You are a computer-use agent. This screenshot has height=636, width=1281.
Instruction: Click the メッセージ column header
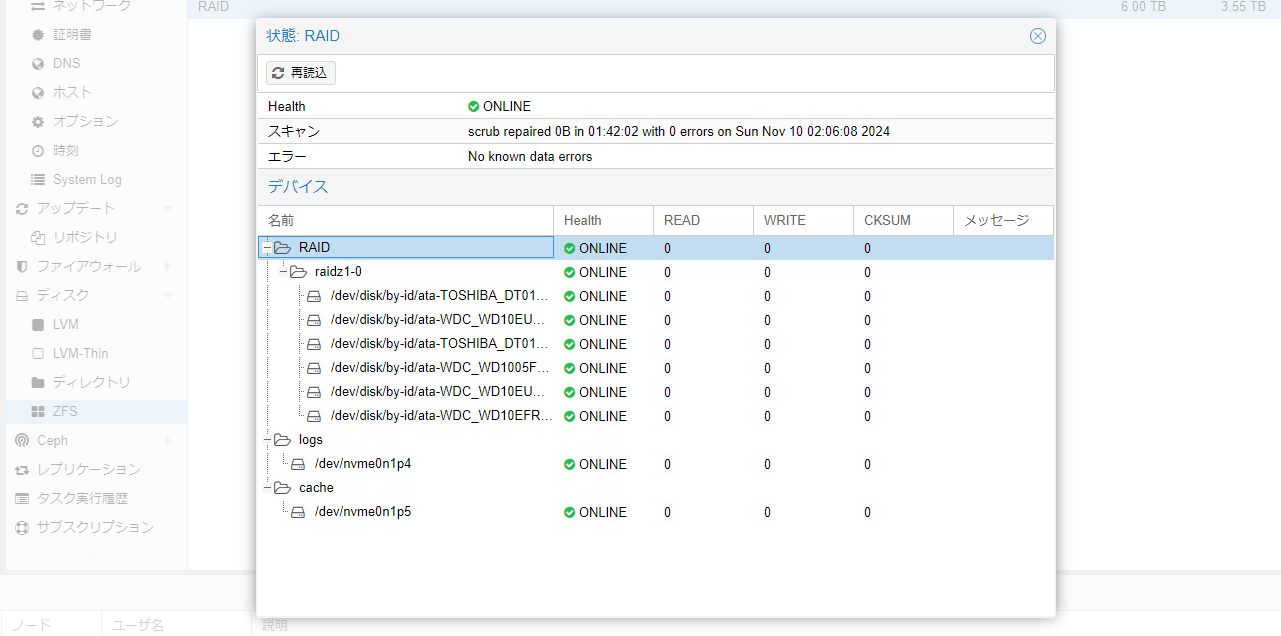[x=1003, y=220]
